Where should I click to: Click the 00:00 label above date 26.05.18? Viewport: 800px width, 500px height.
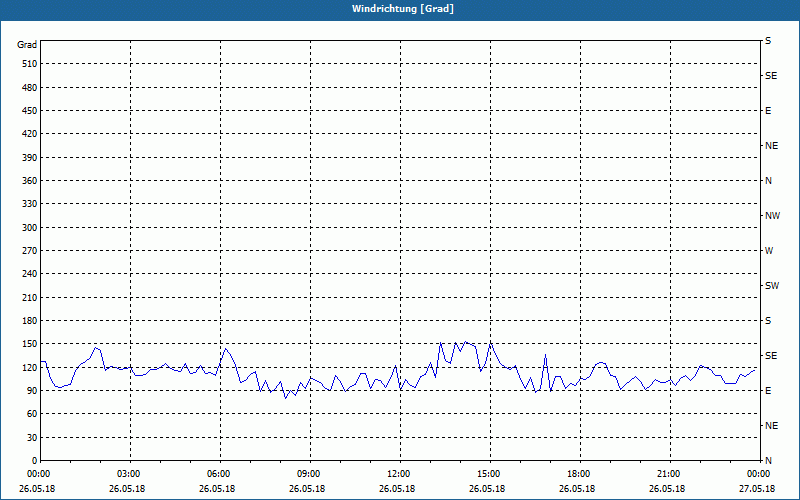pyautogui.click(x=39, y=474)
